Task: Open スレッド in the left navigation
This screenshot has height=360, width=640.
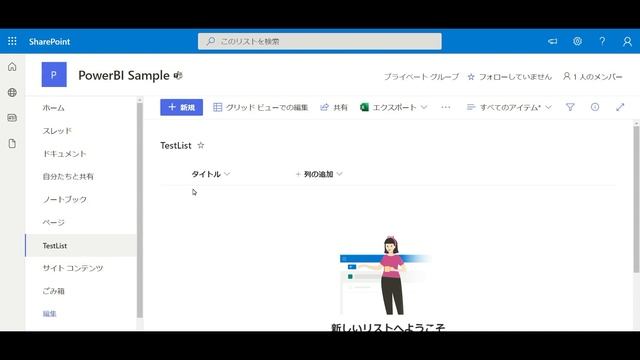Action: point(57,131)
